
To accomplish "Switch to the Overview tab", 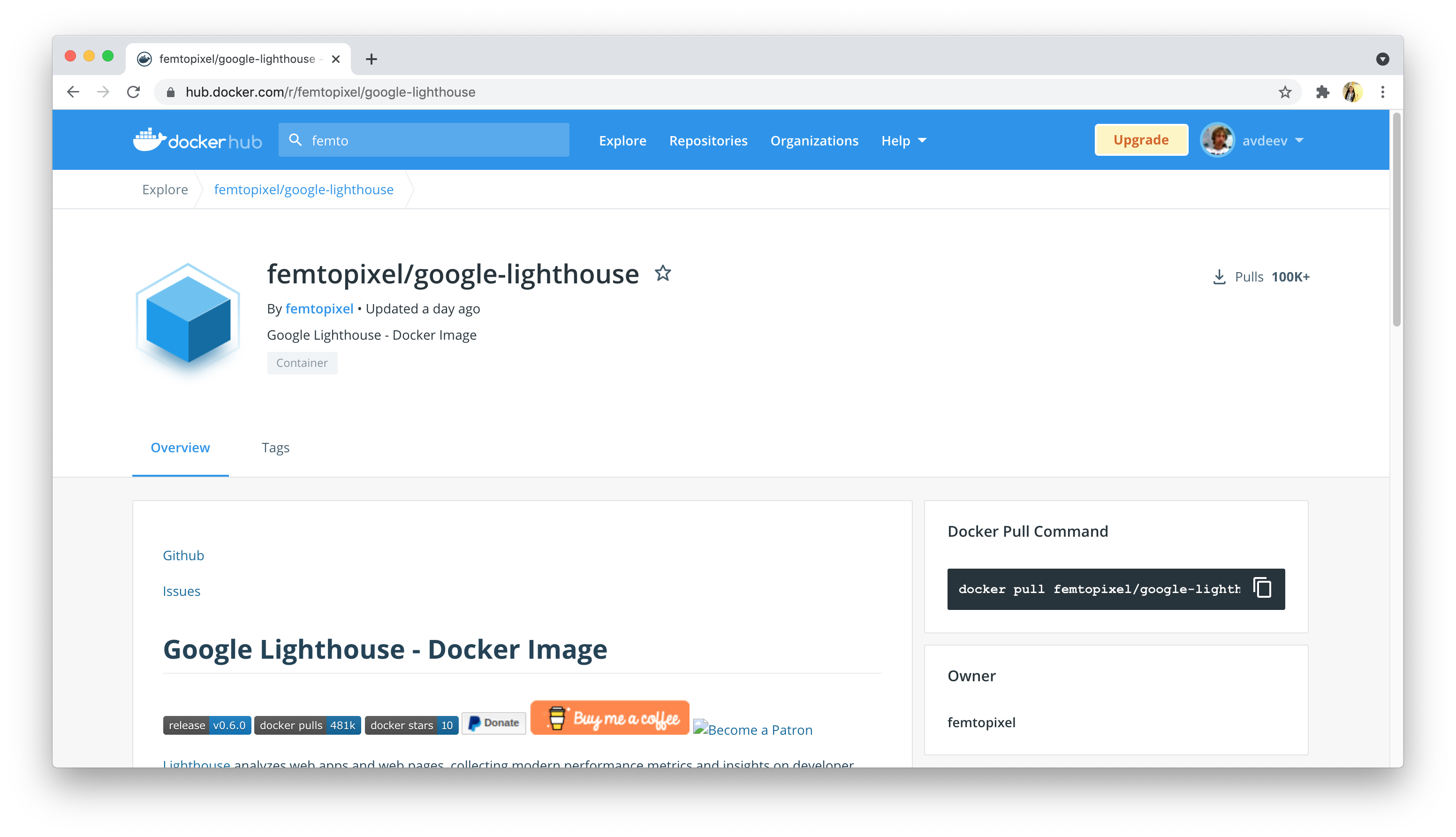I will click(x=180, y=447).
